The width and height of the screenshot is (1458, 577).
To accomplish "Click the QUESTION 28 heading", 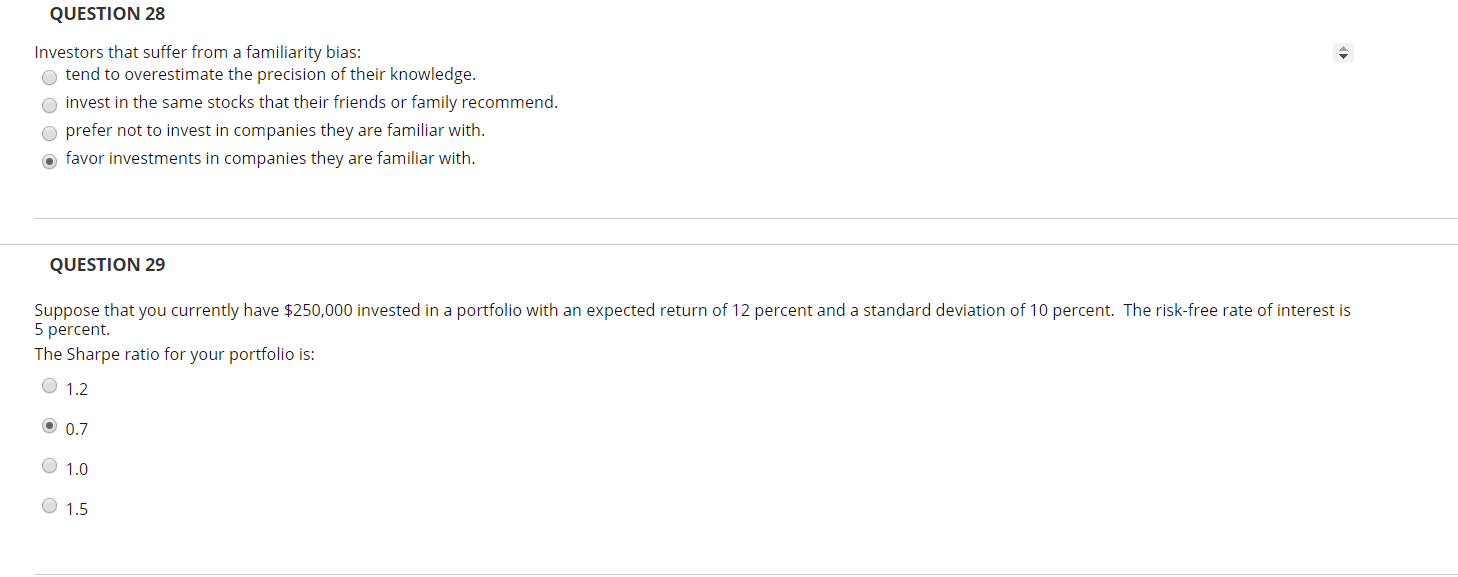I will tap(107, 14).
